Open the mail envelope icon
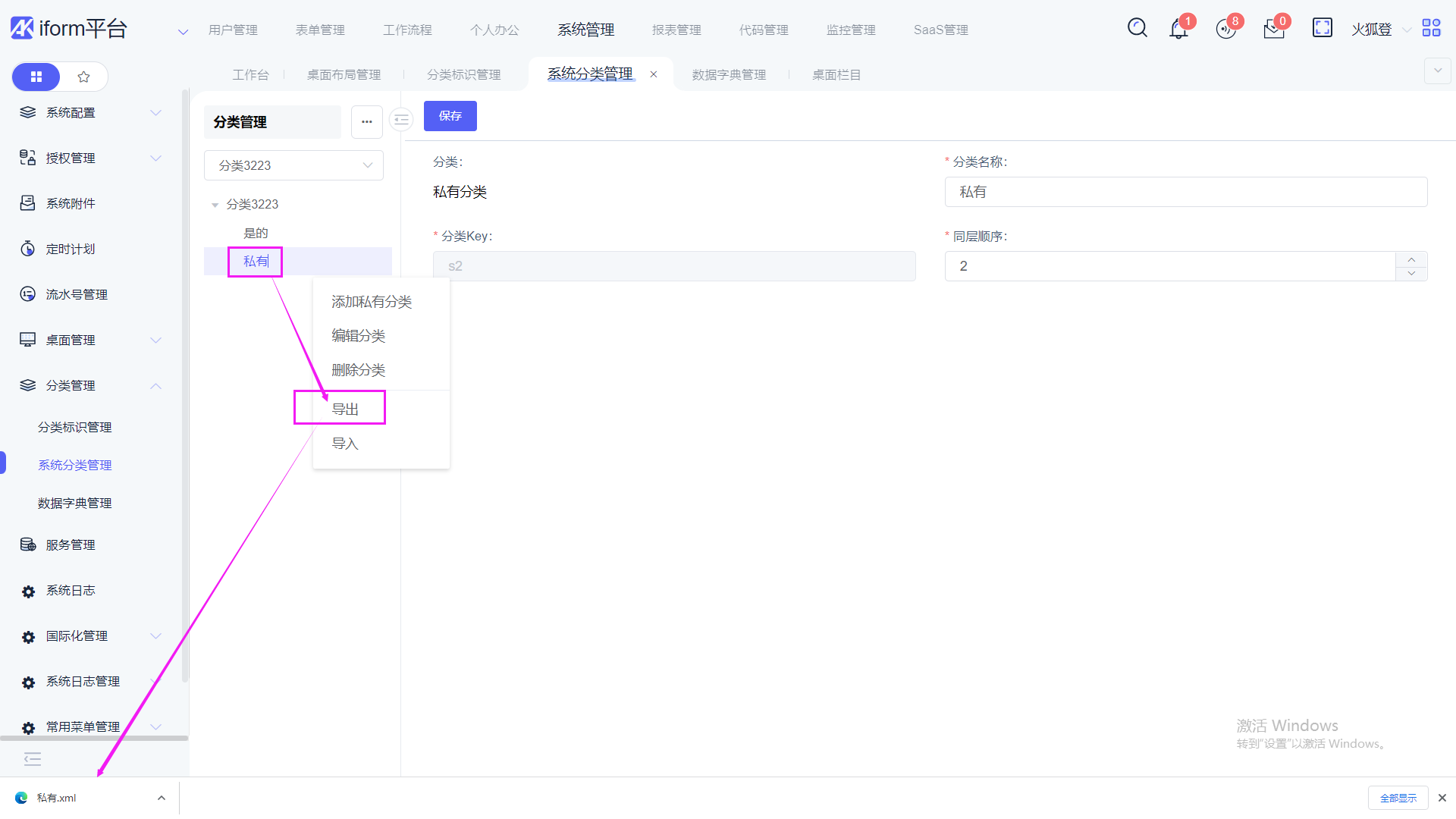 click(1273, 30)
